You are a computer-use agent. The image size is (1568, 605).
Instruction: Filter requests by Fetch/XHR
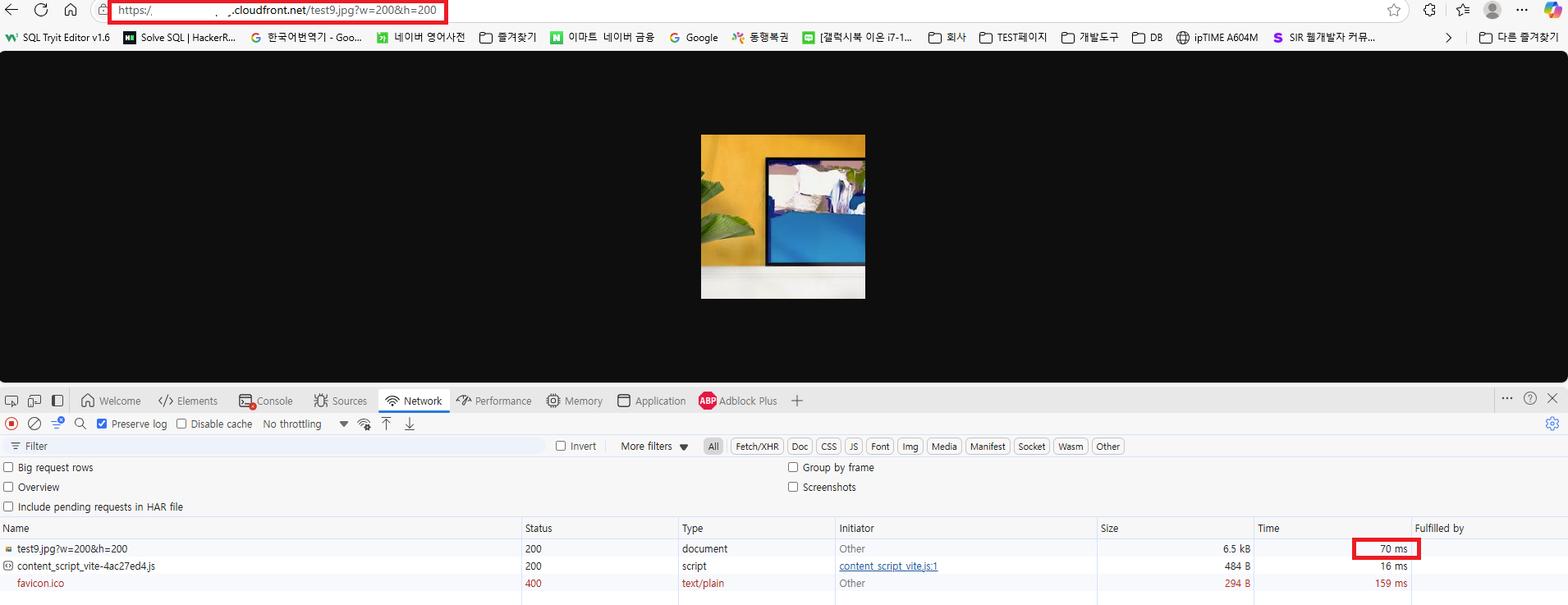pyautogui.click(x=757, y=447)
